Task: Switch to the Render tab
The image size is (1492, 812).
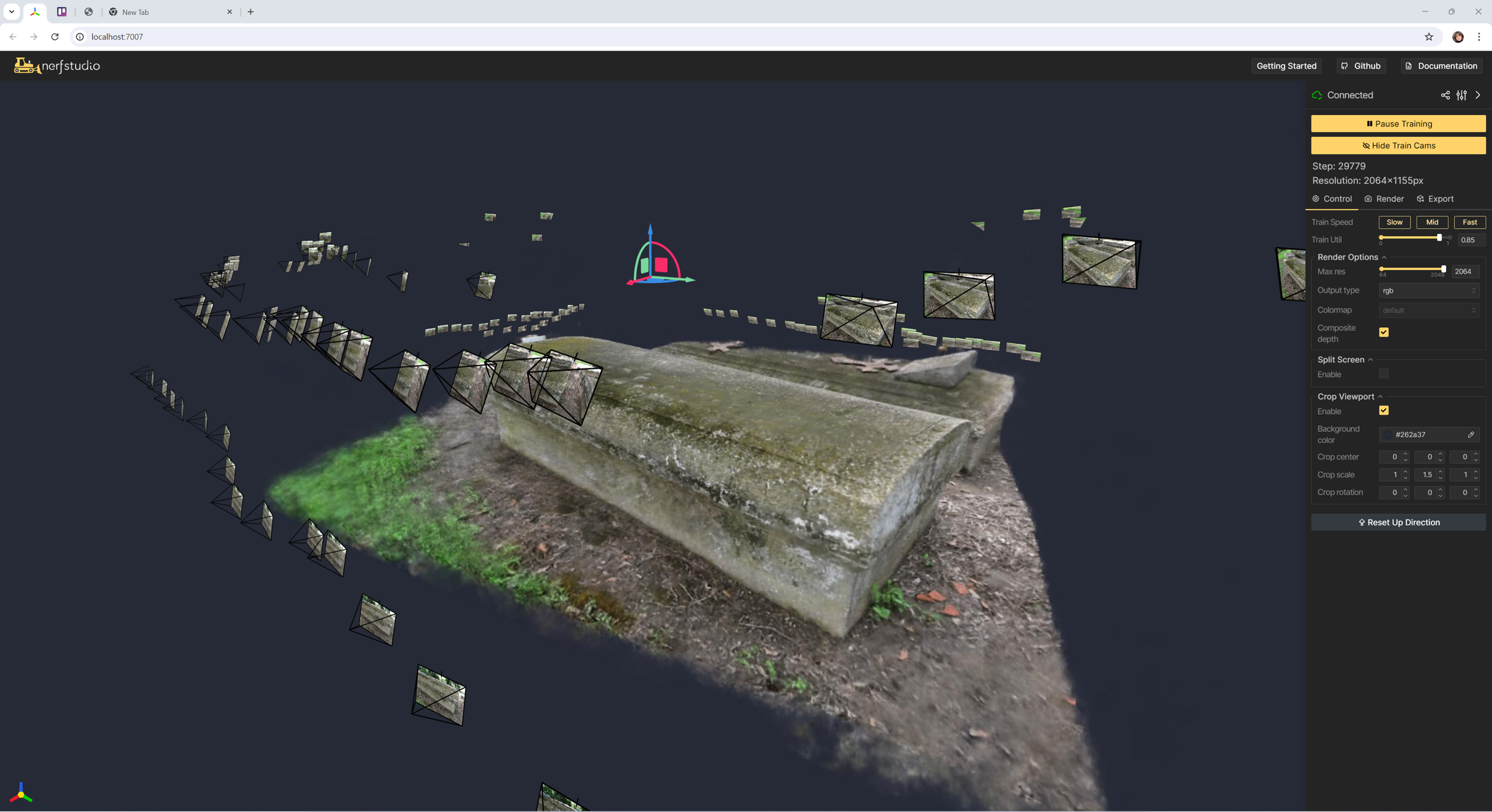Action: coord(1384,199)
